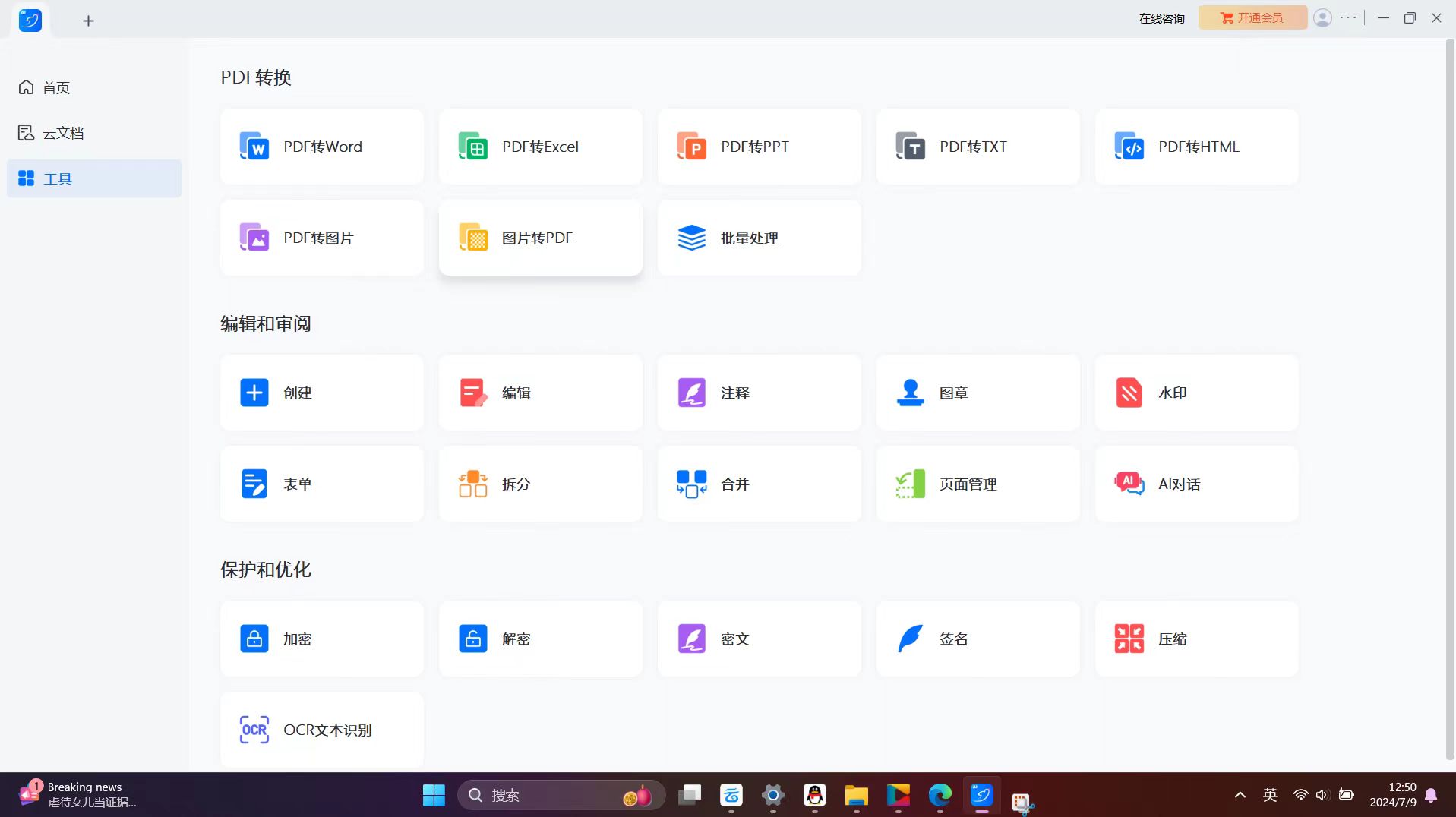The image size is (1456, 817).
Task: Select the PDF转PPT tool icon
Action: tap(692, 147)
